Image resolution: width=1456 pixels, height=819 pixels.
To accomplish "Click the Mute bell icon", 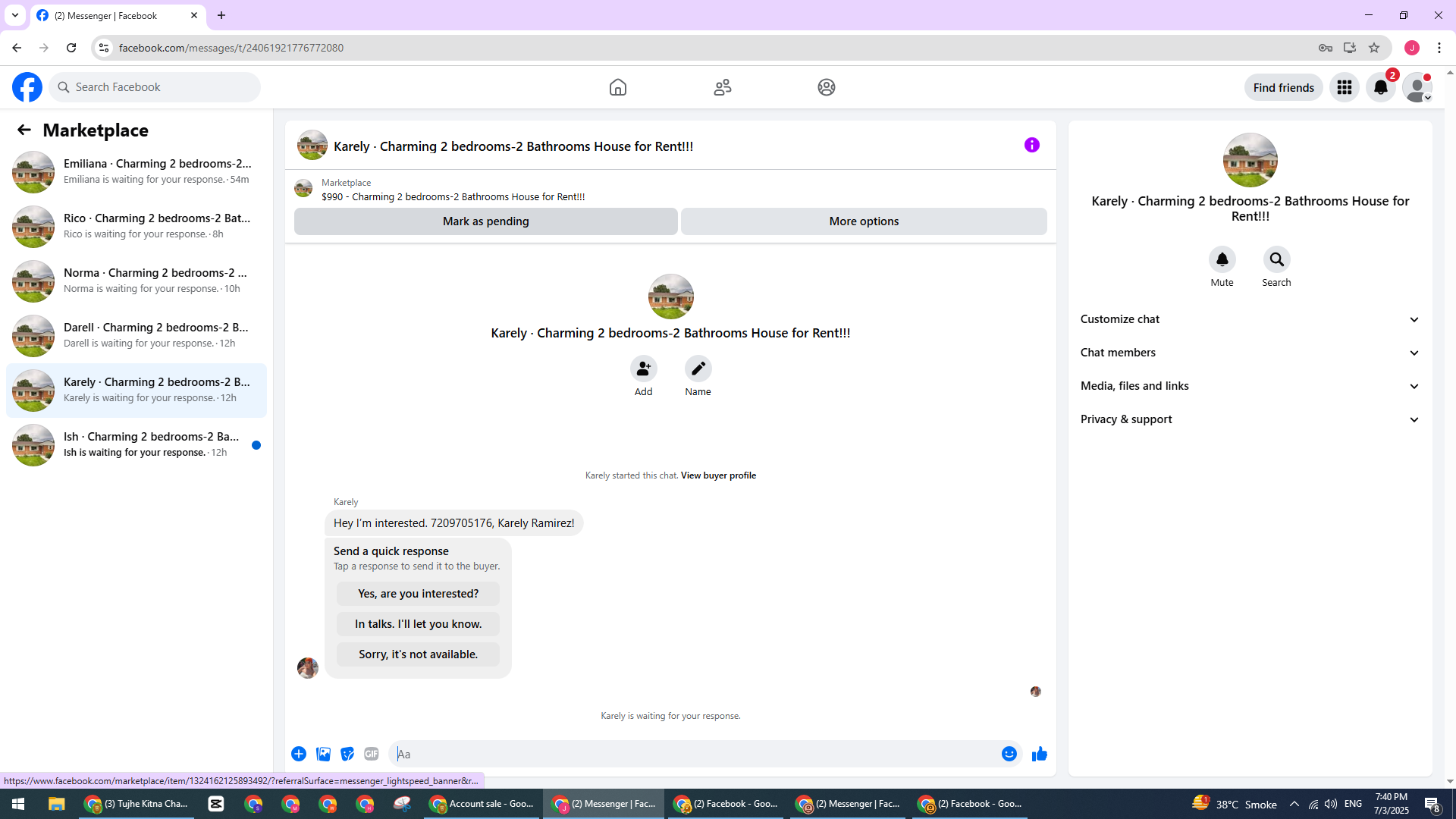I will 1222,260.
